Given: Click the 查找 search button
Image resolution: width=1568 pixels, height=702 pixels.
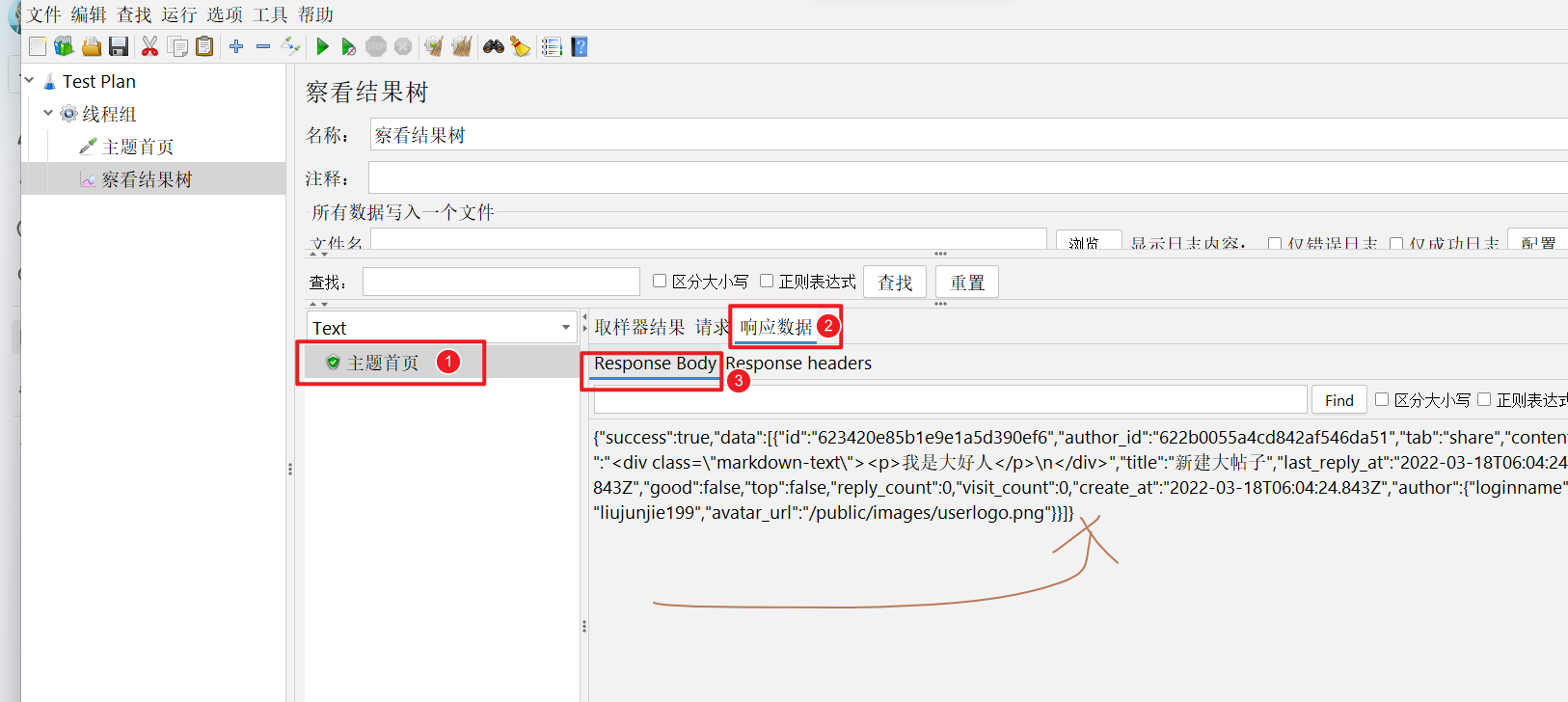Looking at the screenshot, I should 895,283.
